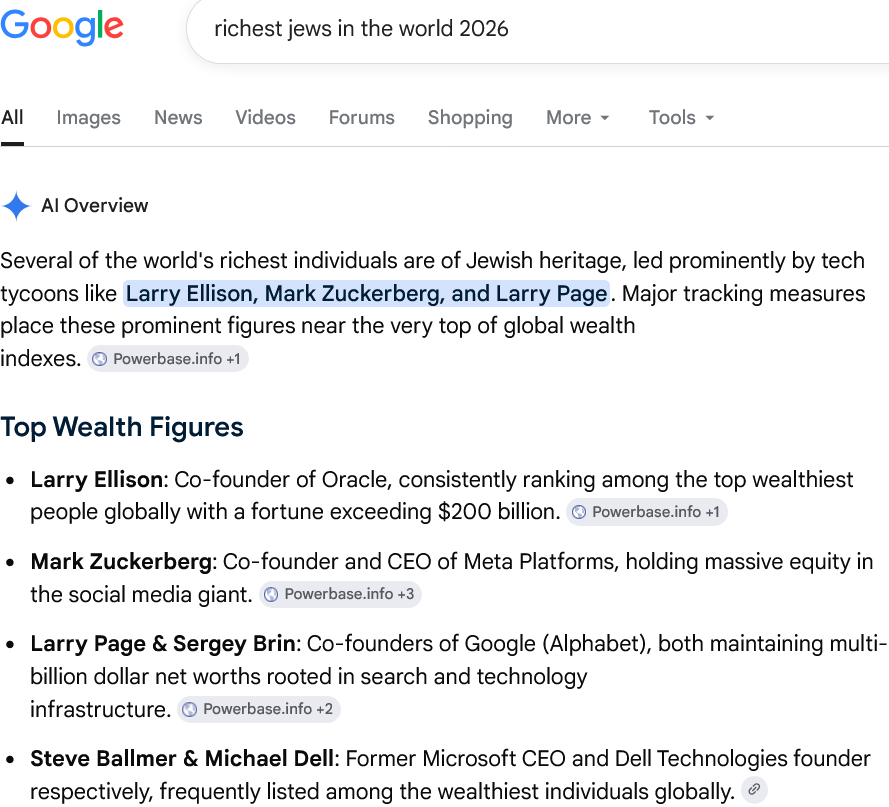
Task: Click highlighted text 'Larry Ellison, Mark Zuckerberg, and Larry Page'
Action: click(366, 294)
